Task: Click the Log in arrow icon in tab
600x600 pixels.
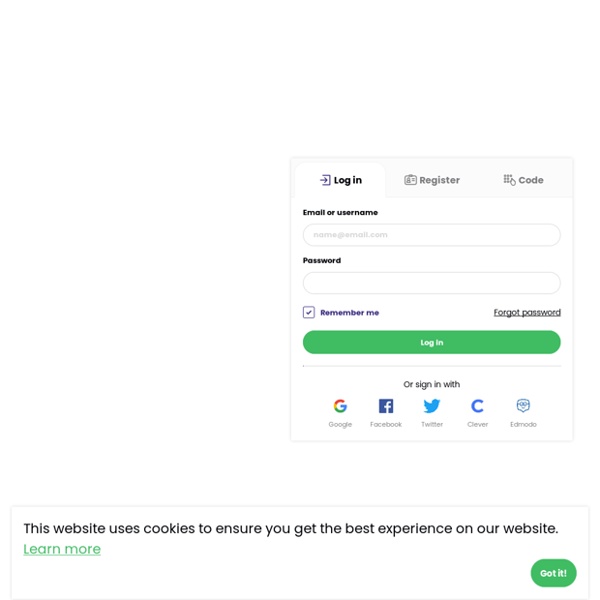Action: point(325,180)
